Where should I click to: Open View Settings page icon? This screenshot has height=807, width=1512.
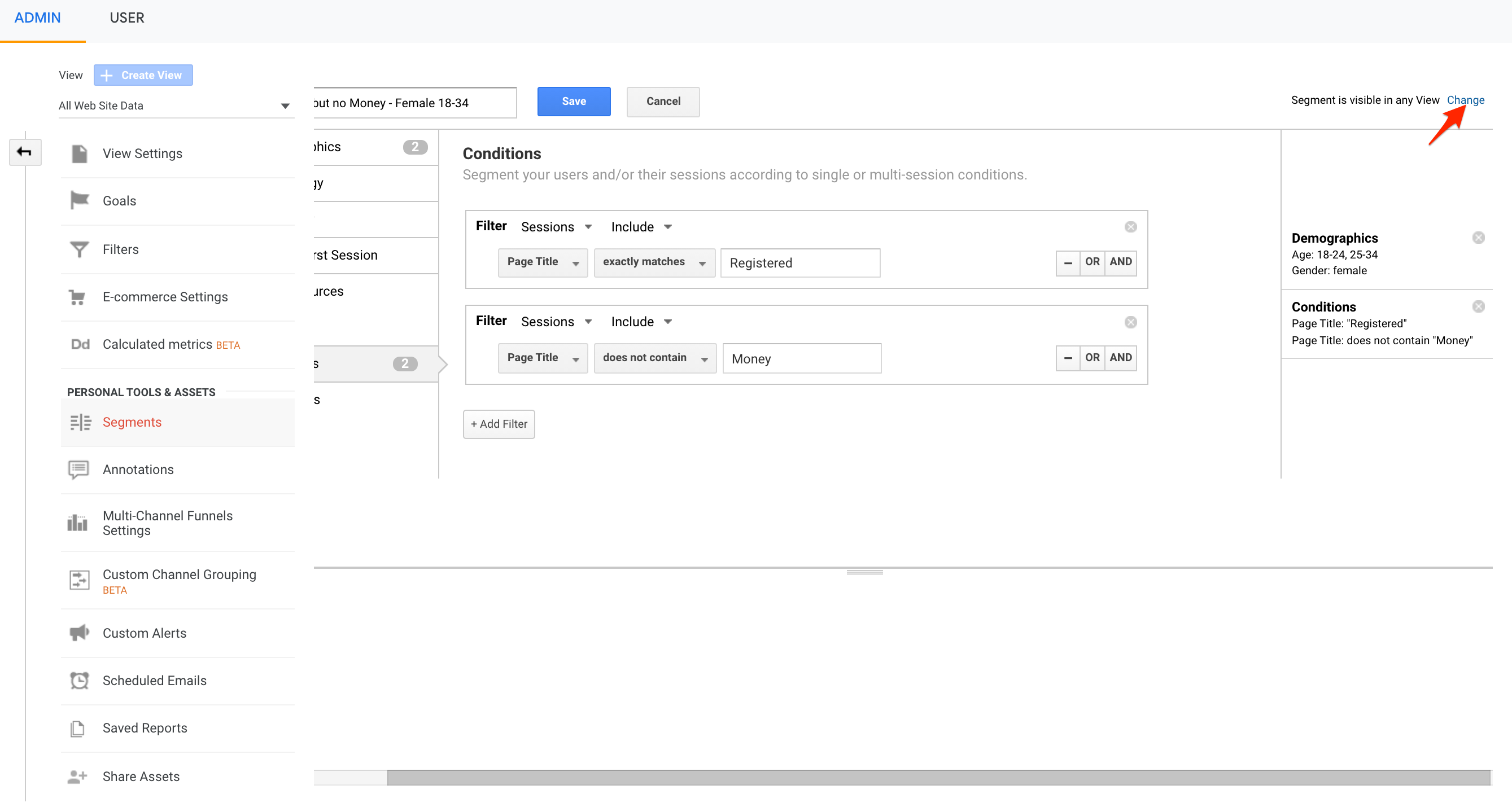pos(79,153)
